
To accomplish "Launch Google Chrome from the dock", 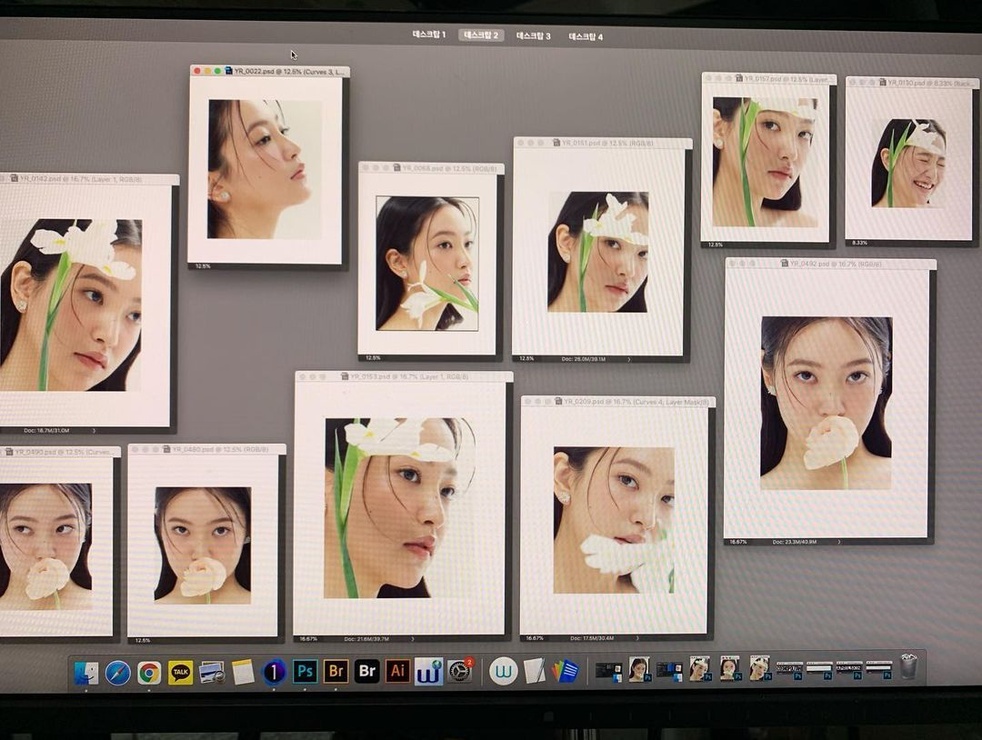I will [x=149, y=673].
